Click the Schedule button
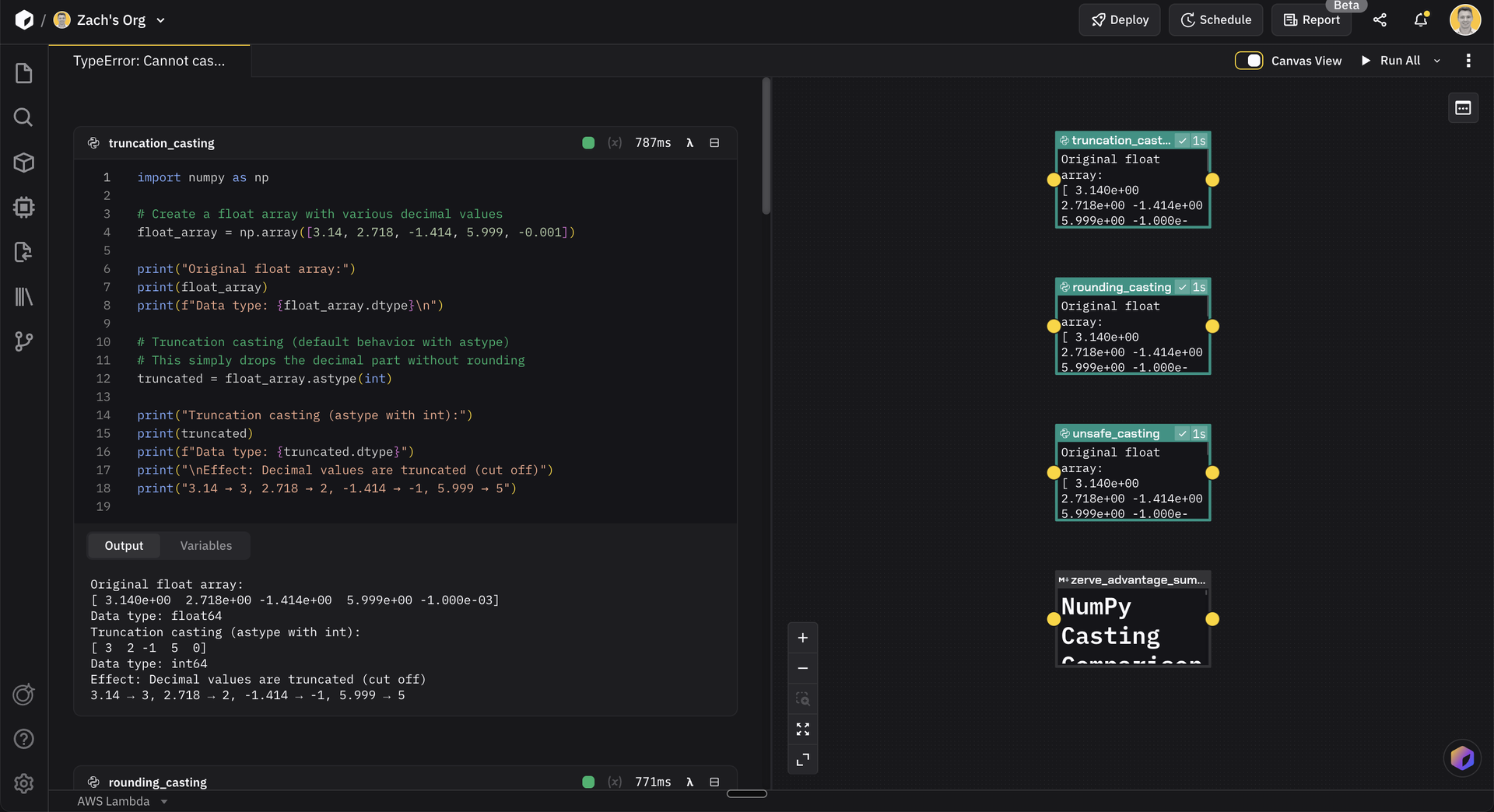This screenshot has height=812, width=1494. pos(1215,20)
